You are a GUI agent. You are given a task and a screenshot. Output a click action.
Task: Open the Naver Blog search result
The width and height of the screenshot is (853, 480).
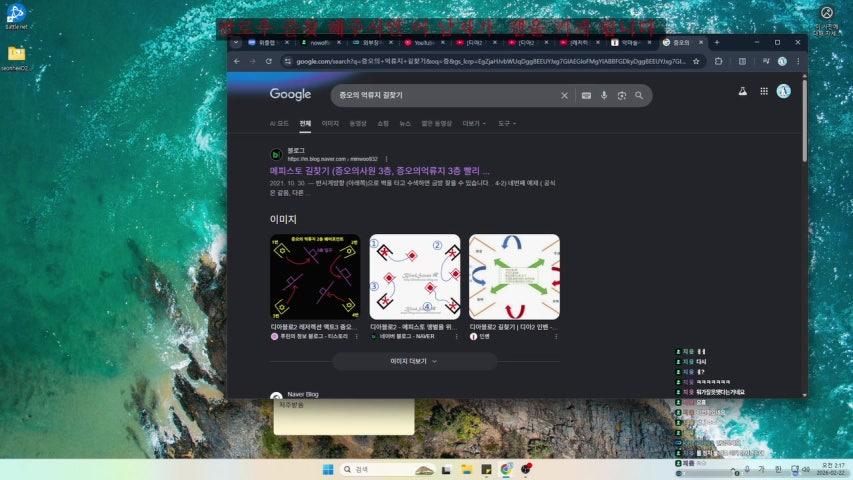(x=303, y=395)
